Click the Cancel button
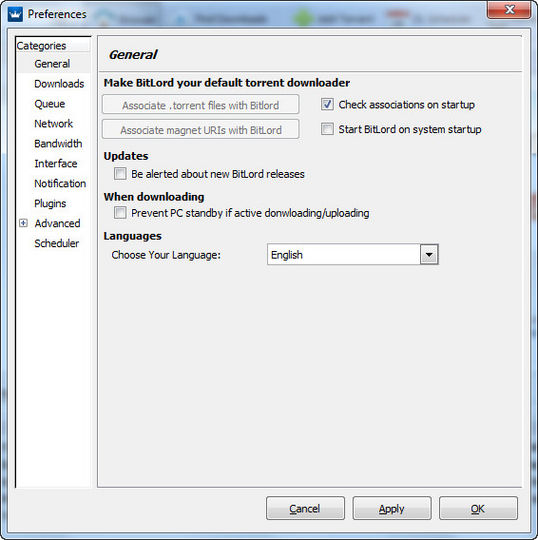The image size is (538, 540). (x=305, y=508)
